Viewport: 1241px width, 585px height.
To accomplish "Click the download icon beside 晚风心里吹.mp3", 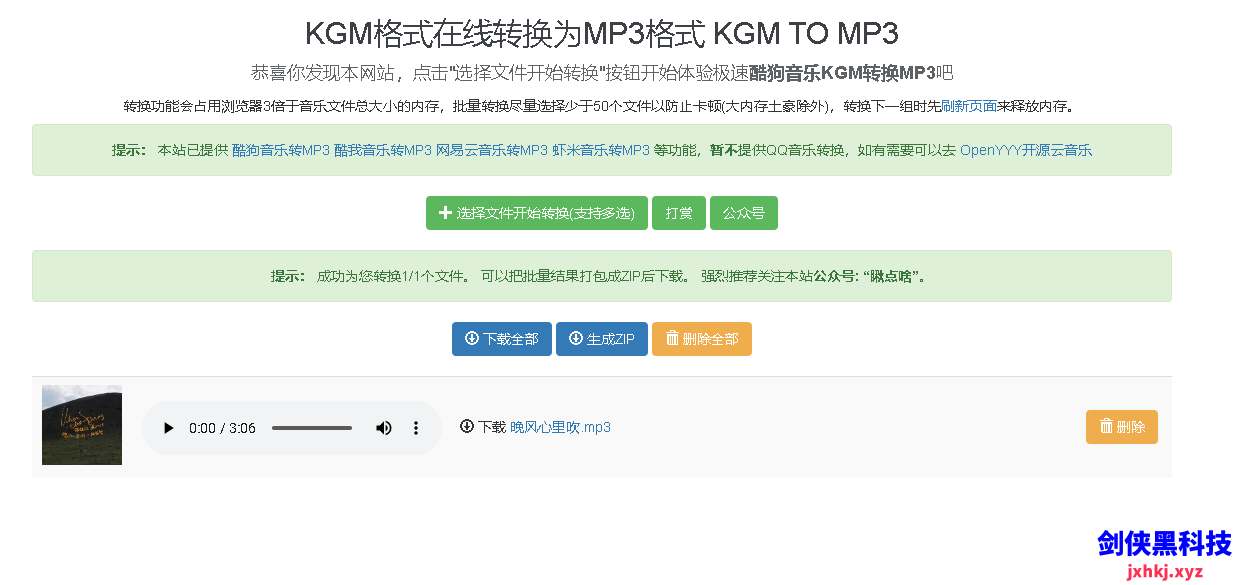I will click(466, 427).
